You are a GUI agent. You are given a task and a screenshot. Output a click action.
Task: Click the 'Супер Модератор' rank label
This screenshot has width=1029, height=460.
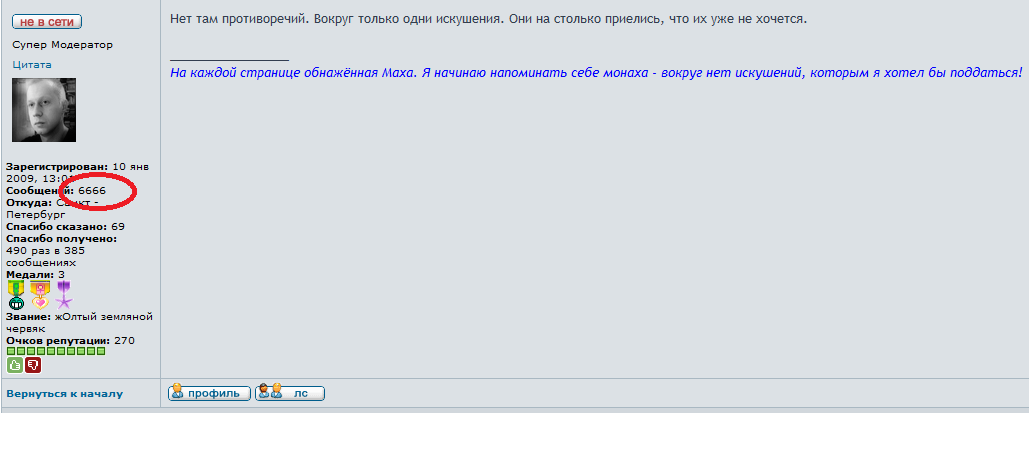click(x=63, y=45)
